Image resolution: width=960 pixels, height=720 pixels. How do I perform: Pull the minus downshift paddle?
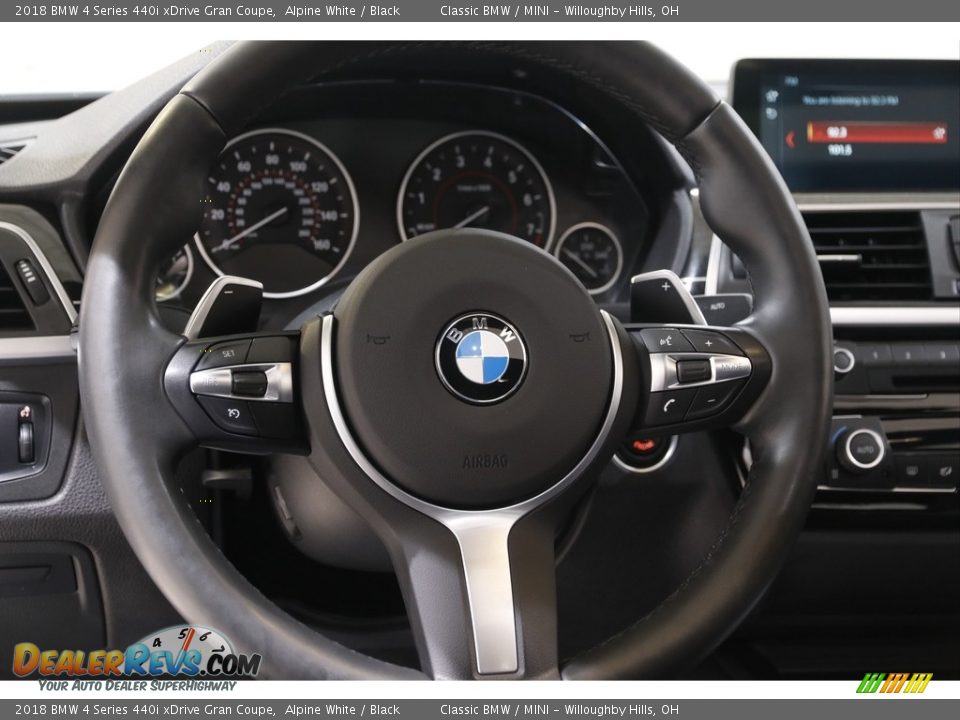(225, 306)
